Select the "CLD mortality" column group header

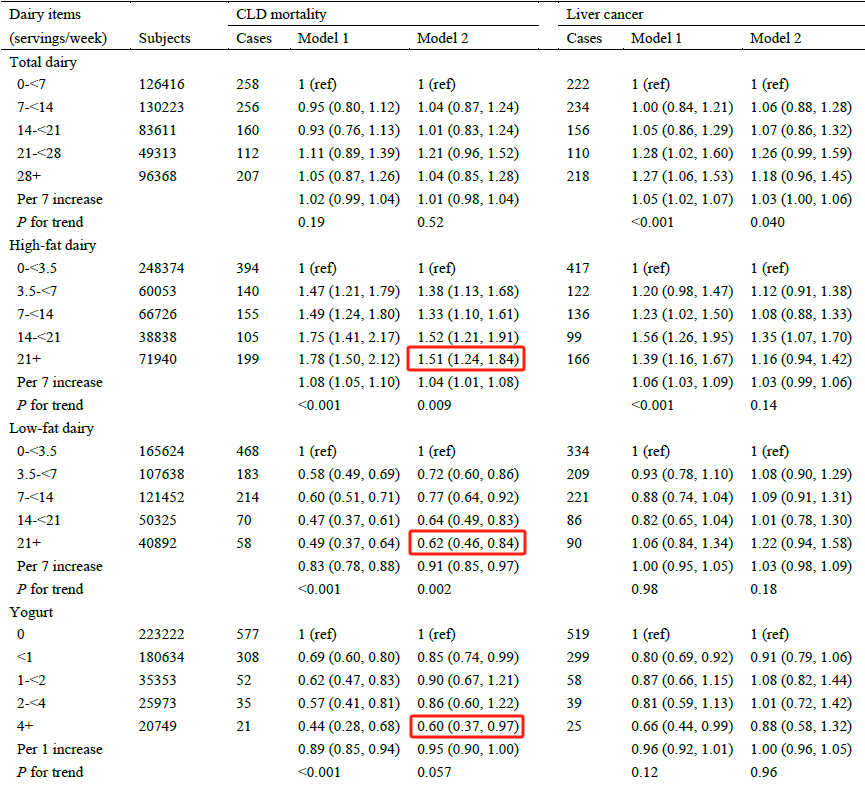click(281, 15)
